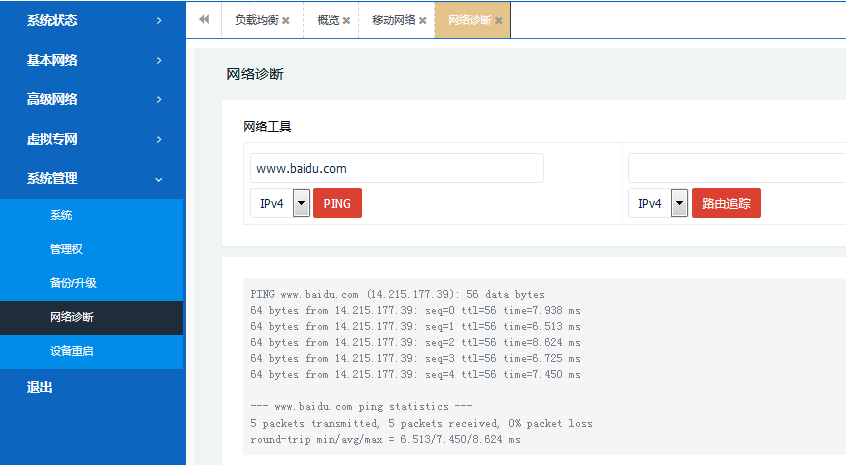Click the red PING button
846x465 pixels.
tap(337, 203)
